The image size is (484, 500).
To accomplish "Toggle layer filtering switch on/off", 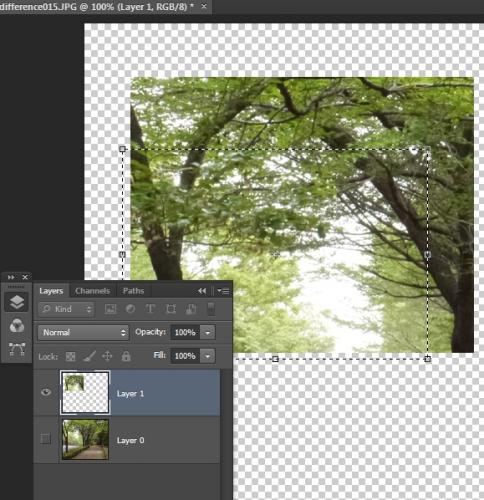I will point(211,309).
